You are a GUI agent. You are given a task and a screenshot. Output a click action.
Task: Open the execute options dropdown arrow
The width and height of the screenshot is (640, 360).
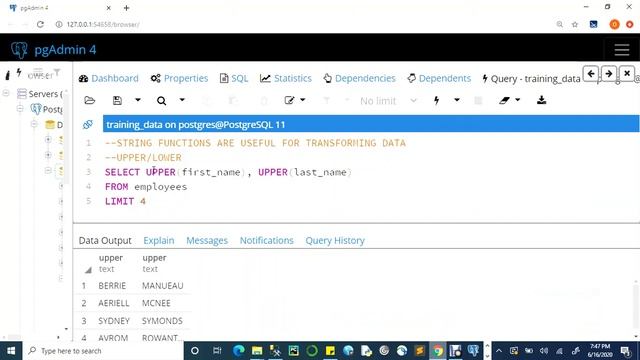pyautogui.click(x=457, y=100)
